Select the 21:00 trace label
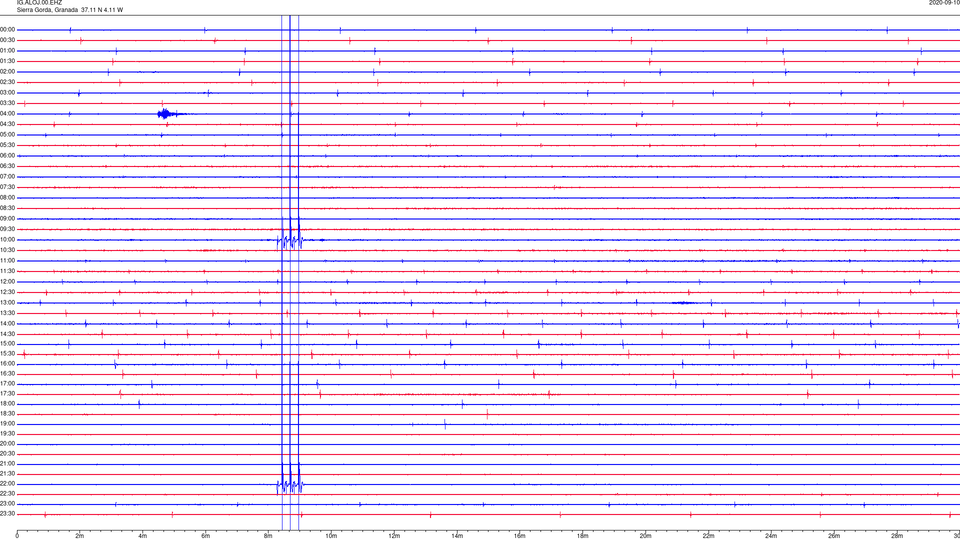Image resolution: width=960 pixels, height=540 pixels. coord(8,464)
